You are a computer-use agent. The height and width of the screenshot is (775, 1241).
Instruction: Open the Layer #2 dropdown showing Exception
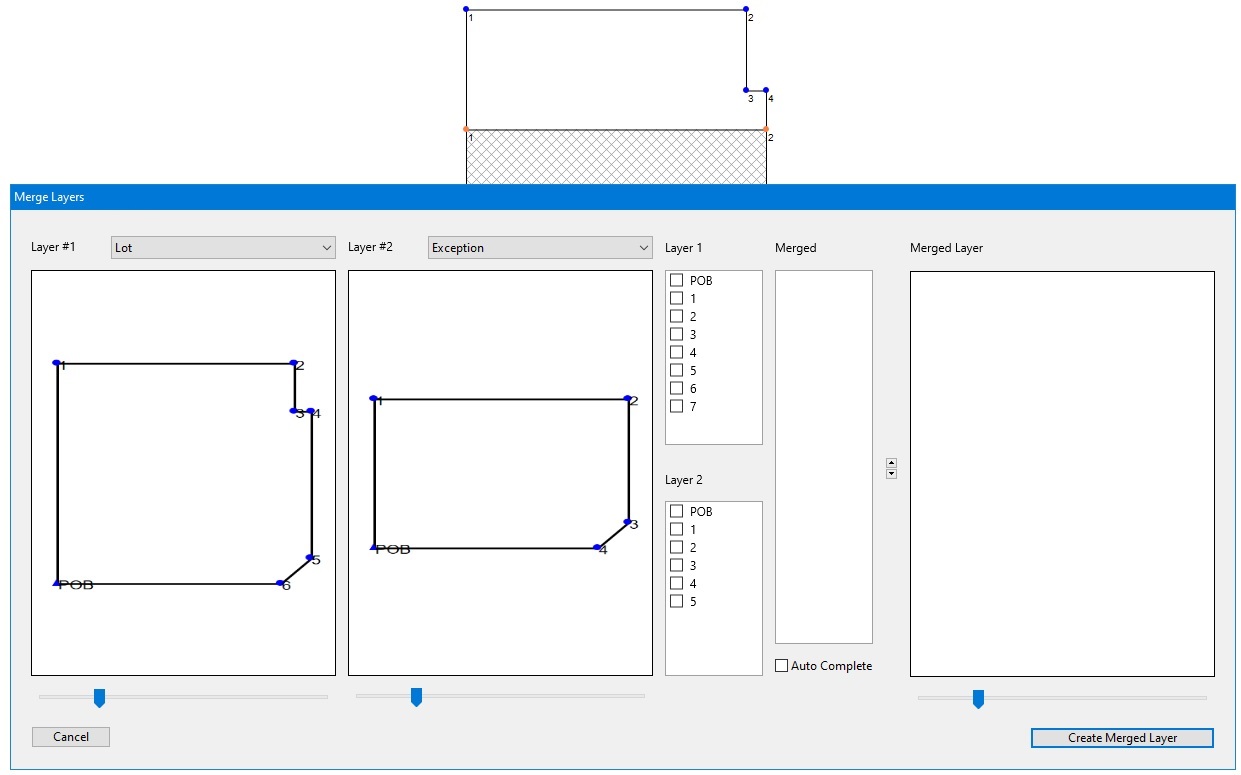coord(540,248)
